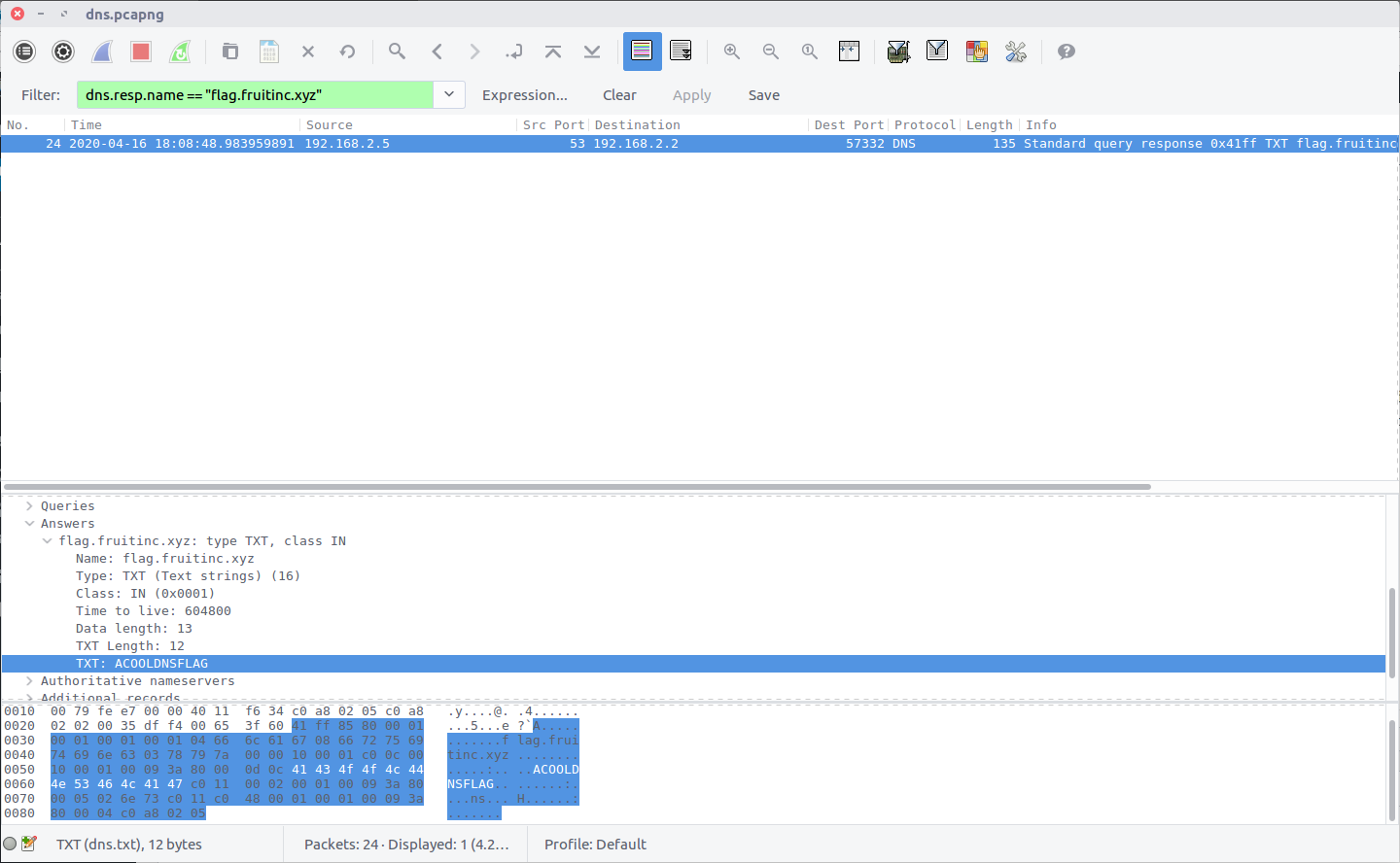Screen dimensions: 1400x863
Task: Expand the Authoritative nameservers node
Action: [x=29, y=681]
